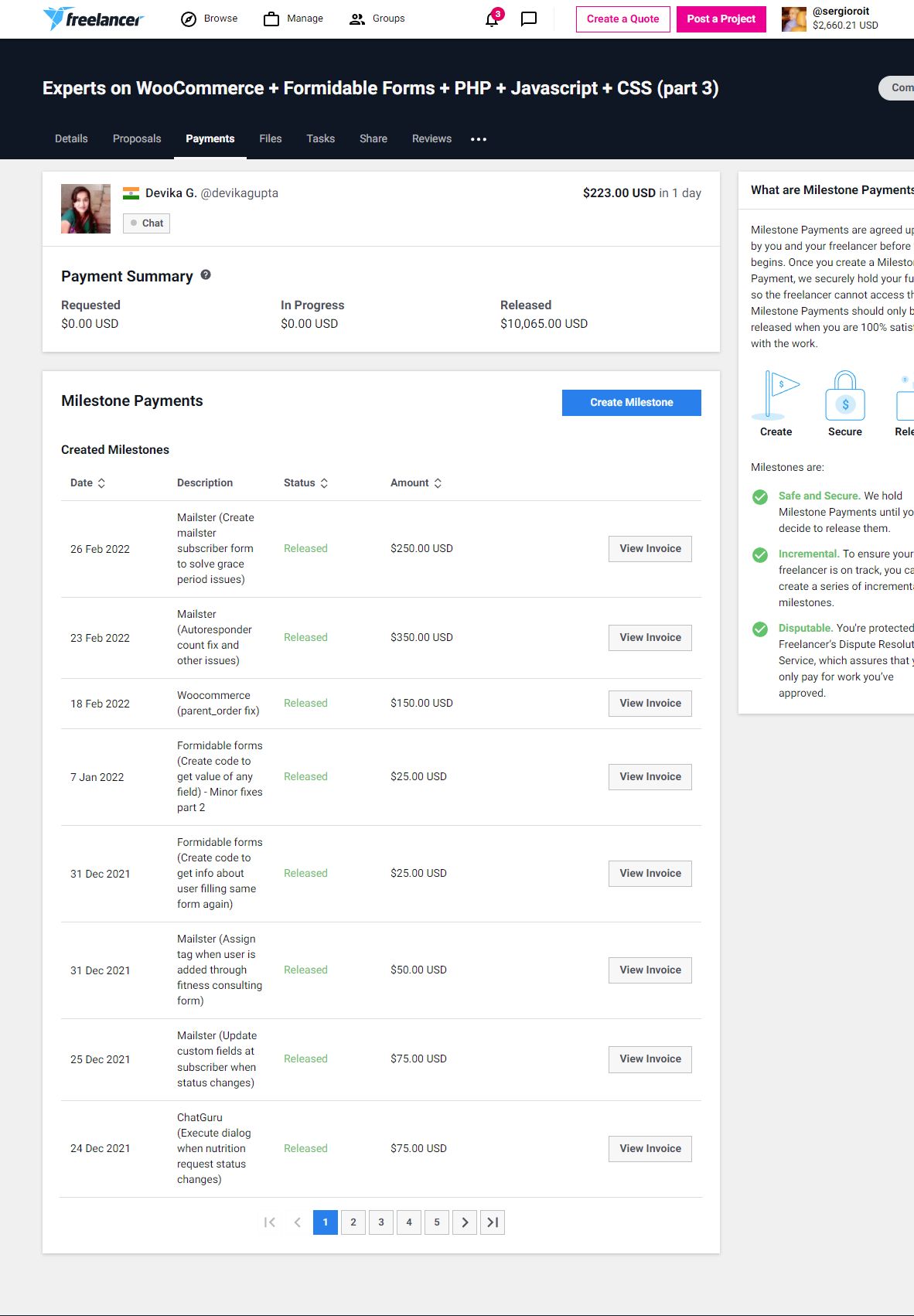View Invoice for 26 Feb 2022 milestone

[x=650, y=549]
